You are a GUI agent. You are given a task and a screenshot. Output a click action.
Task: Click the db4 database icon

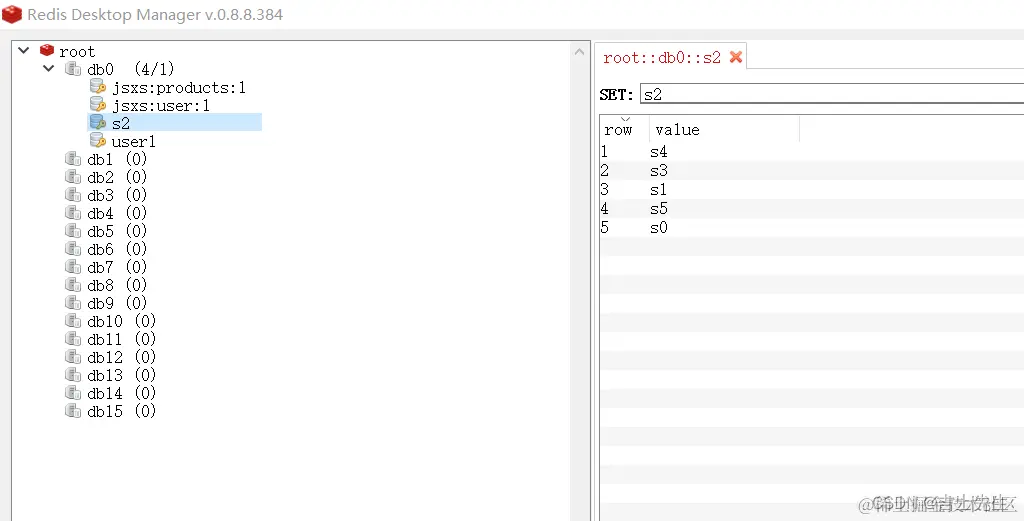(x=72, y=212)
